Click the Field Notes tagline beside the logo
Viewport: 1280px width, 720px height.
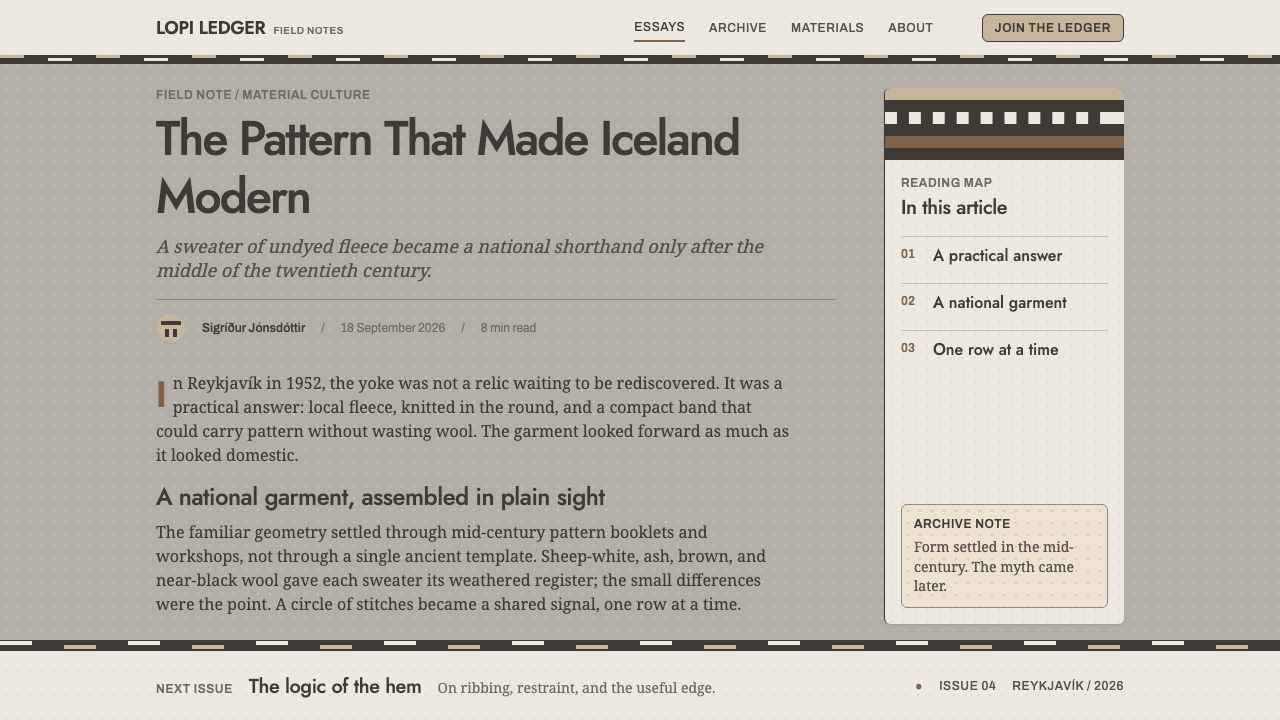click(x=308, y=31)
